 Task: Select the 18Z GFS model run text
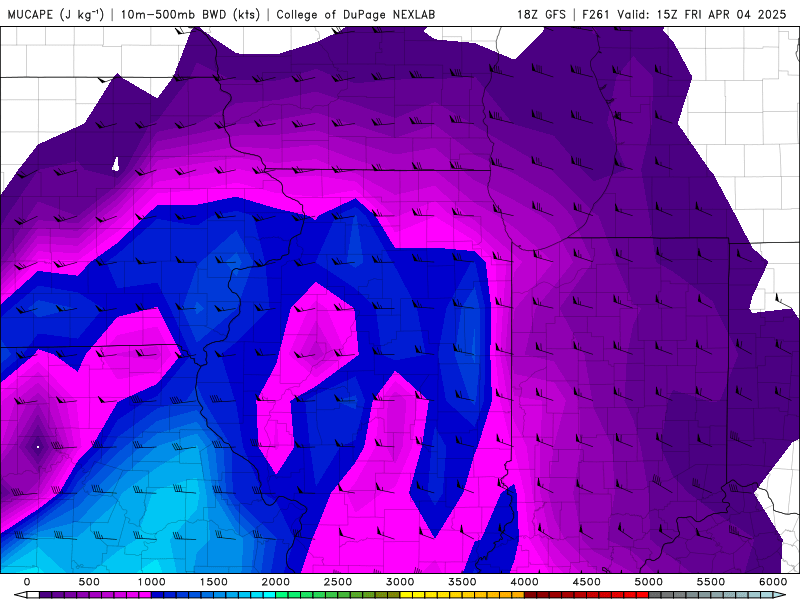coord(541,14)
